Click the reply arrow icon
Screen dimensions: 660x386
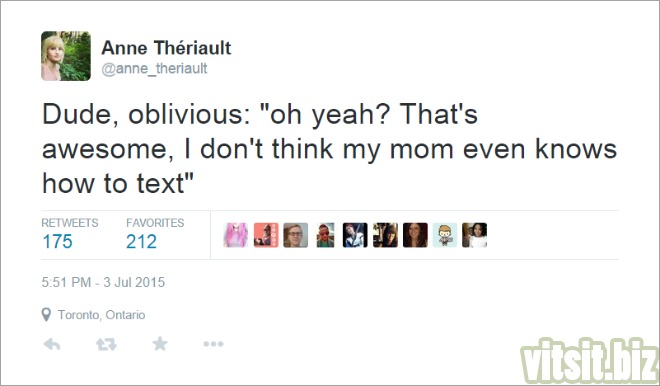pyautogui.click(x=52, y=344)
